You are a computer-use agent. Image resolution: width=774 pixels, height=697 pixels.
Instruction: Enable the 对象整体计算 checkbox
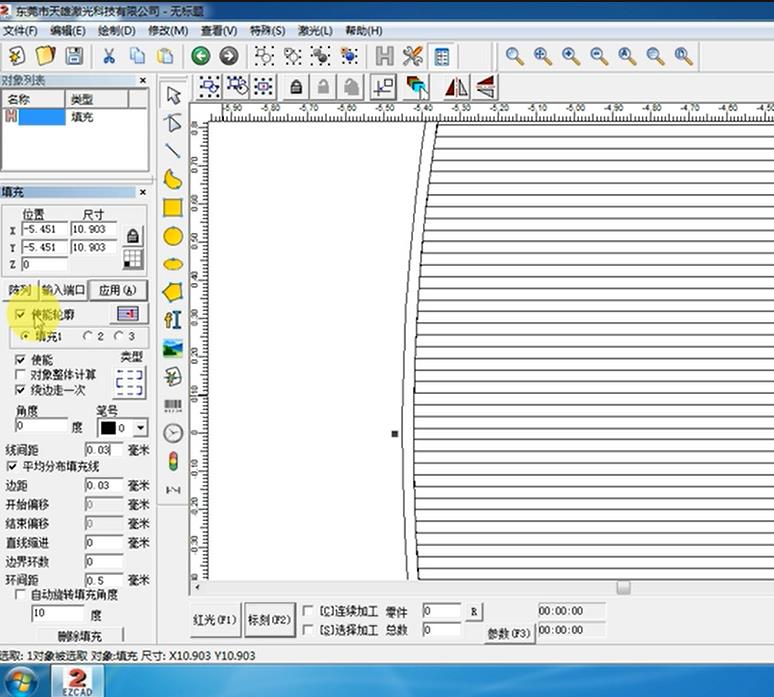click(x=21, y=374)
